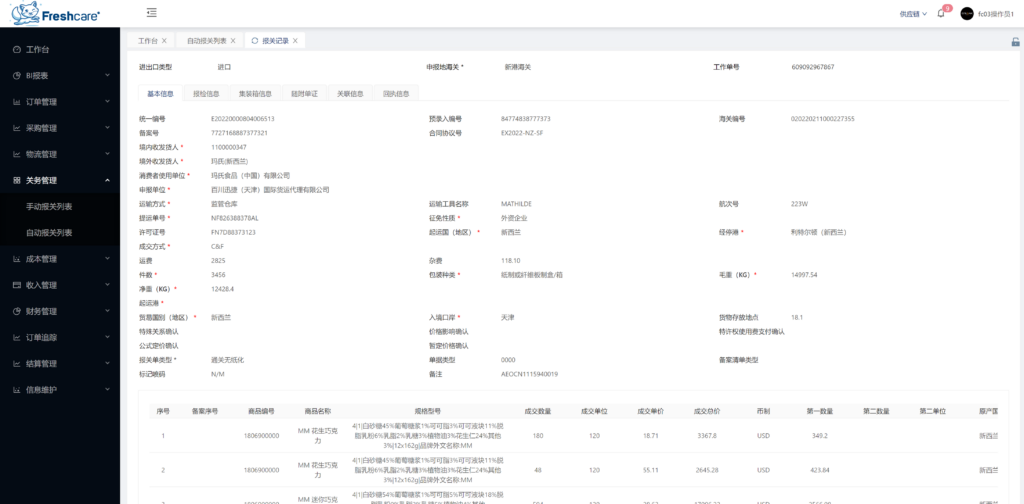
Task: Click the 物流管理 sidebar icon
Action: (17, 154)
